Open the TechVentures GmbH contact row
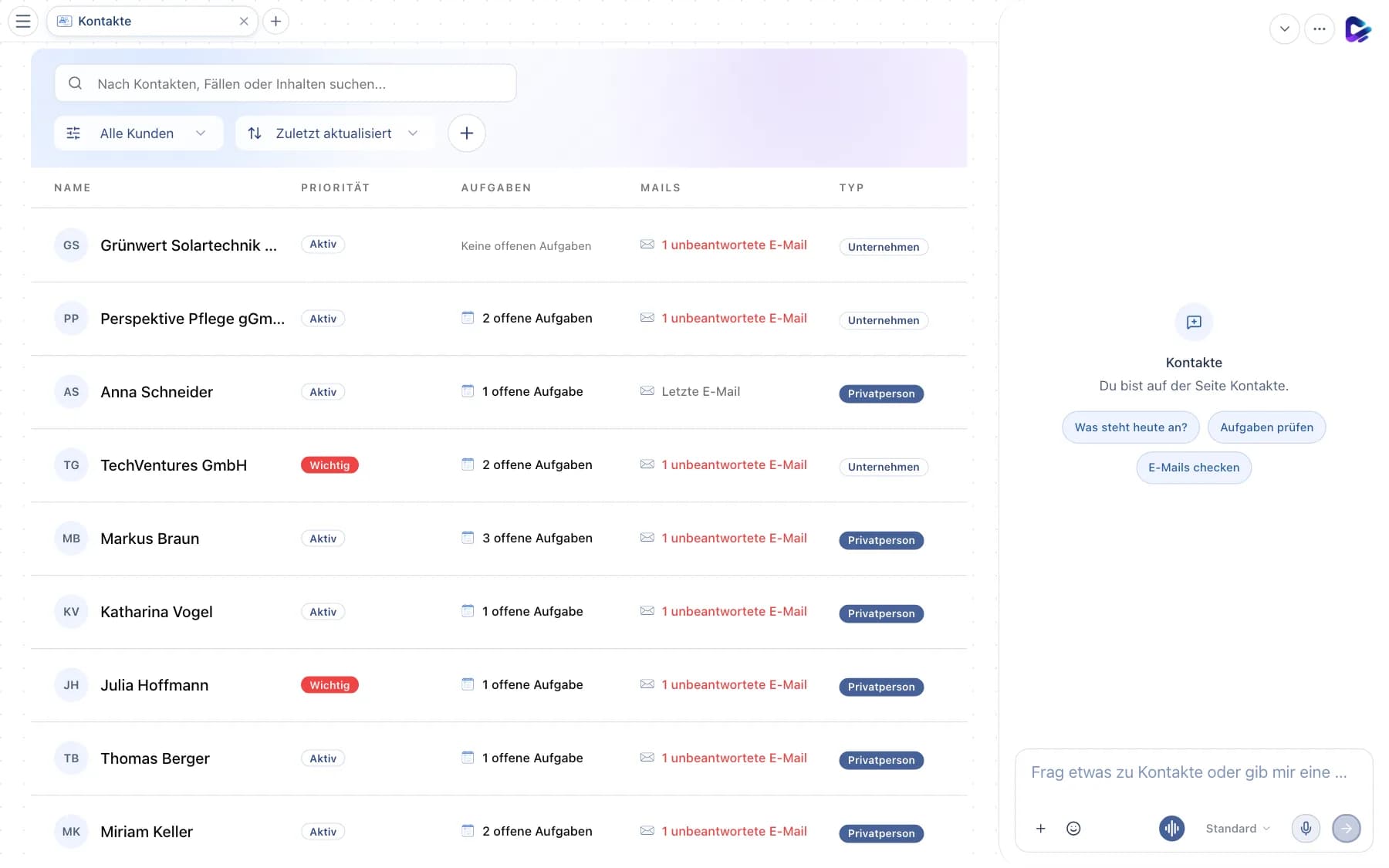Viewport: 1389px width, 868px height. (x=498, y=465)
